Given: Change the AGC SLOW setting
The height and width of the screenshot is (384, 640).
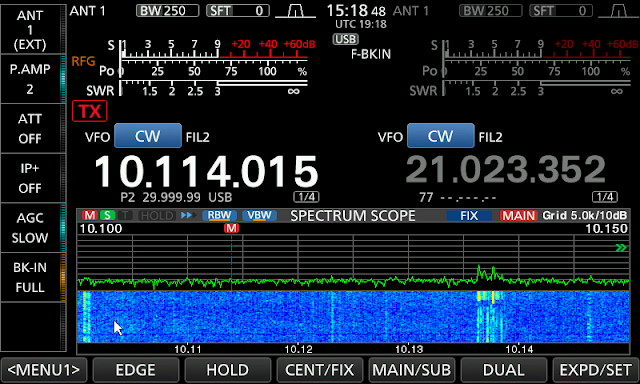Looking at the screenshot, I should (30, 228).
